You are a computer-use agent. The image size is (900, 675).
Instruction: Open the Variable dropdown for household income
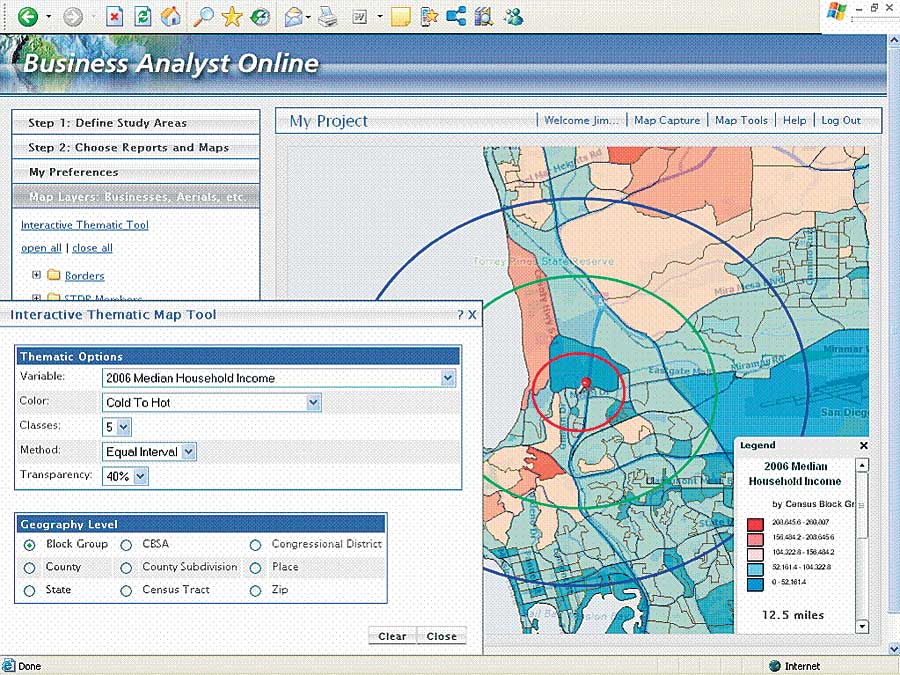click(x=448, y=378)
